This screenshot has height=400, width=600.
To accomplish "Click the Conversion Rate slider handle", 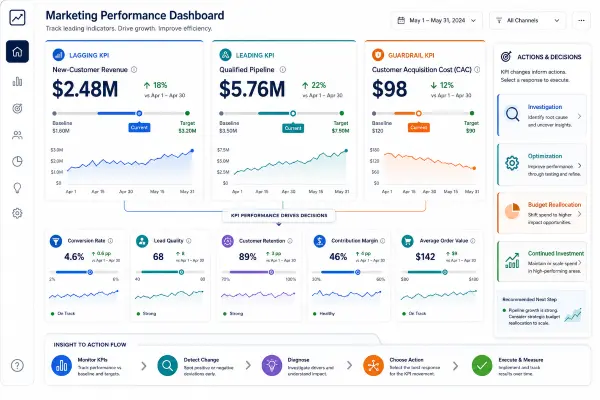I will tap(90, 272).
